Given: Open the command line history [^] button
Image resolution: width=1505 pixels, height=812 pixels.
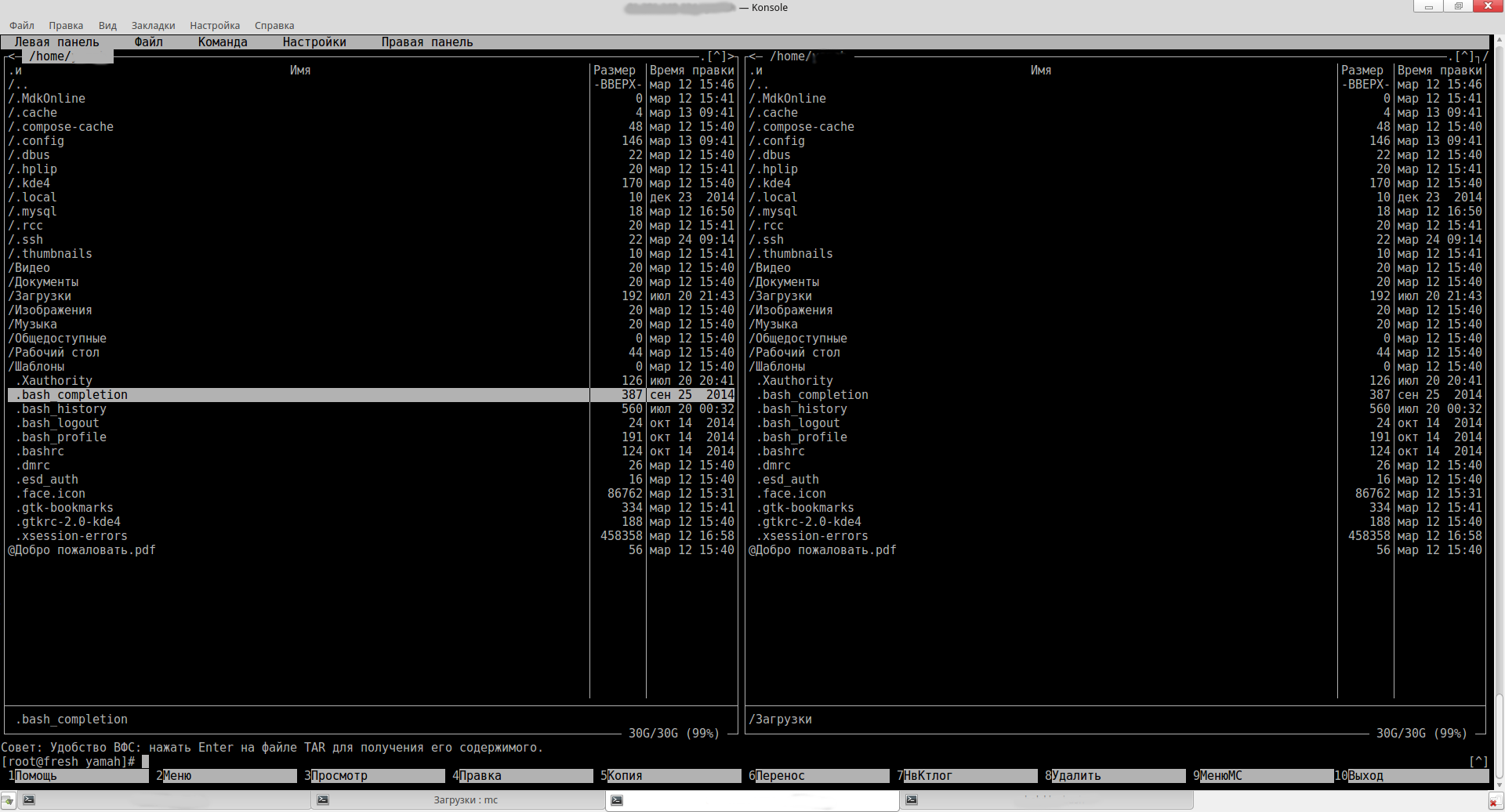Looking at the screenshot, I should (1478, 762).
